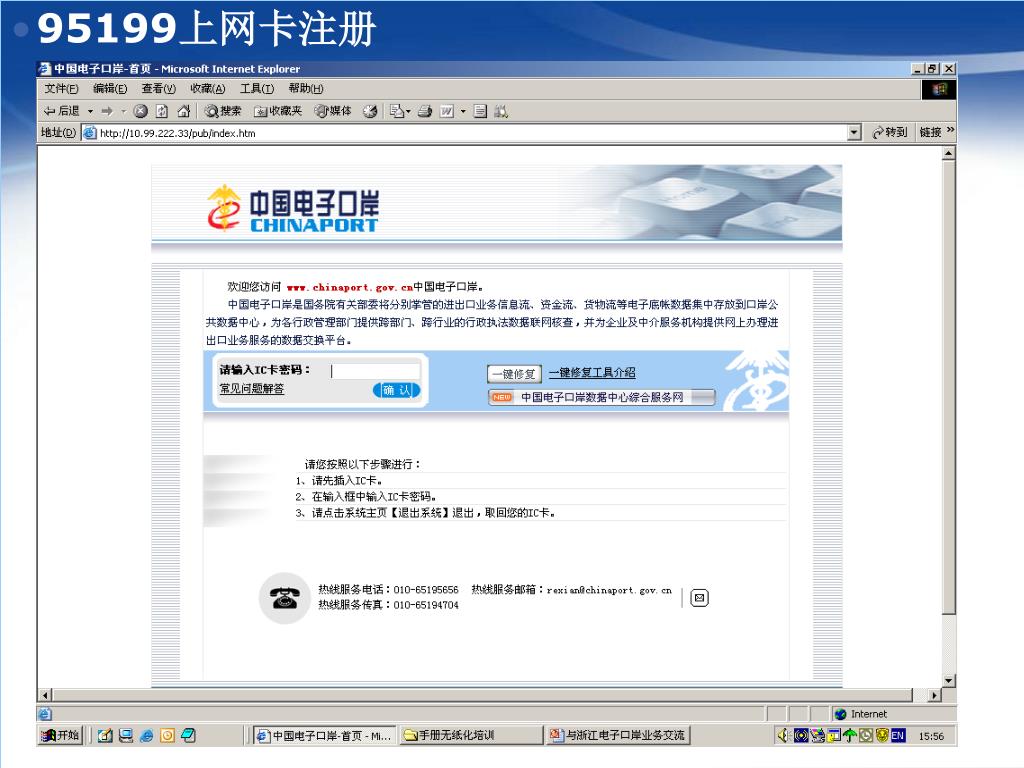
Task: Switch to 中国电子口岸-首页 taskbar window
Action: (x=325, y=736)
